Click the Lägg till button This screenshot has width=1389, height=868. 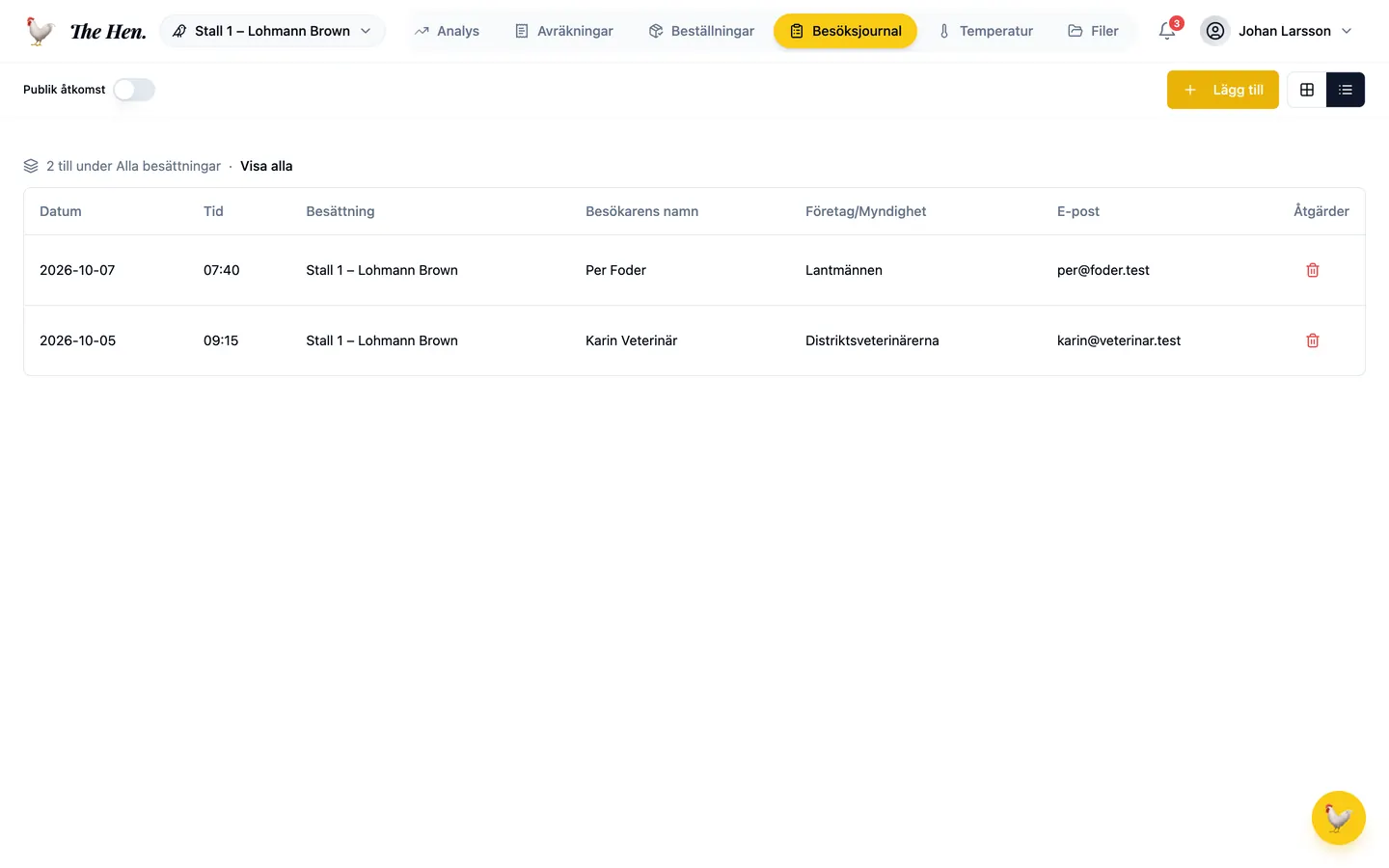click(1223, 90)
